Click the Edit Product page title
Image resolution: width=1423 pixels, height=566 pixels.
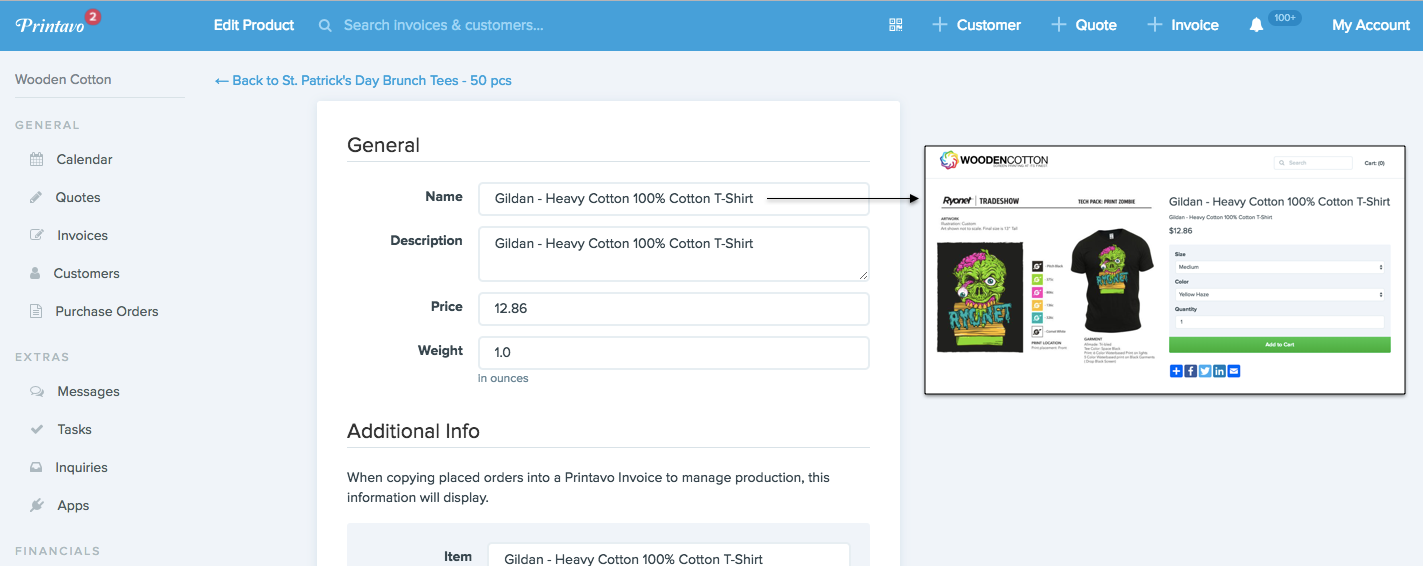(254, 25)
